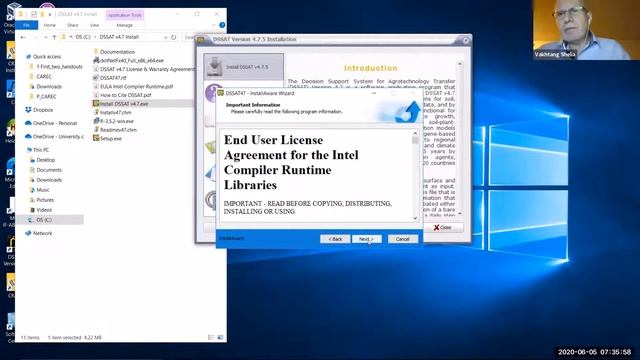The height and width of the screenshot is (360, 640).
Task: Select EULA Intel Compiler Runtime.pdf
Action: pyautogui.click(x=136, y=87)
